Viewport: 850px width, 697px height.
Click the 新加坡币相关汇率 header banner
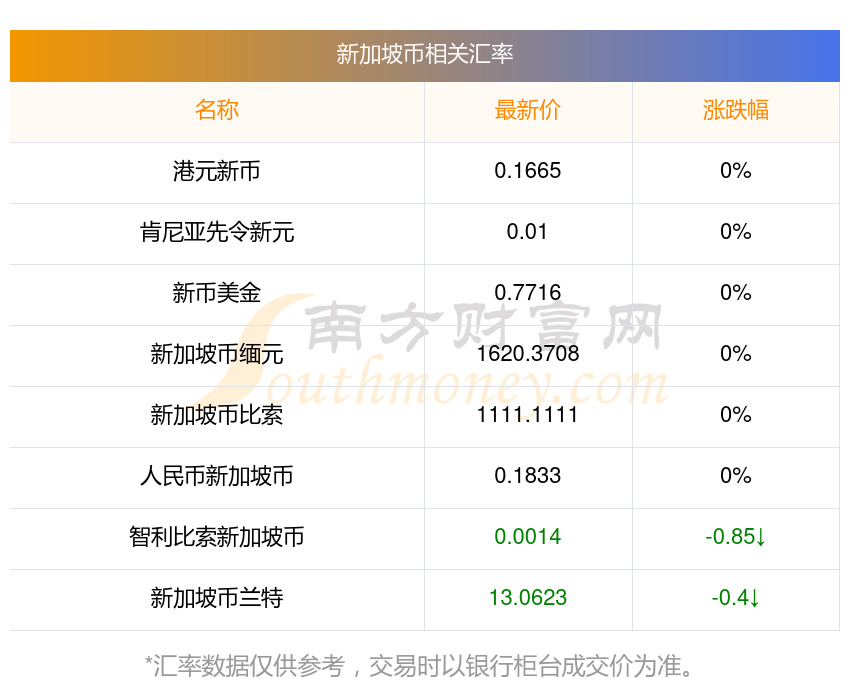coord(424,55)
